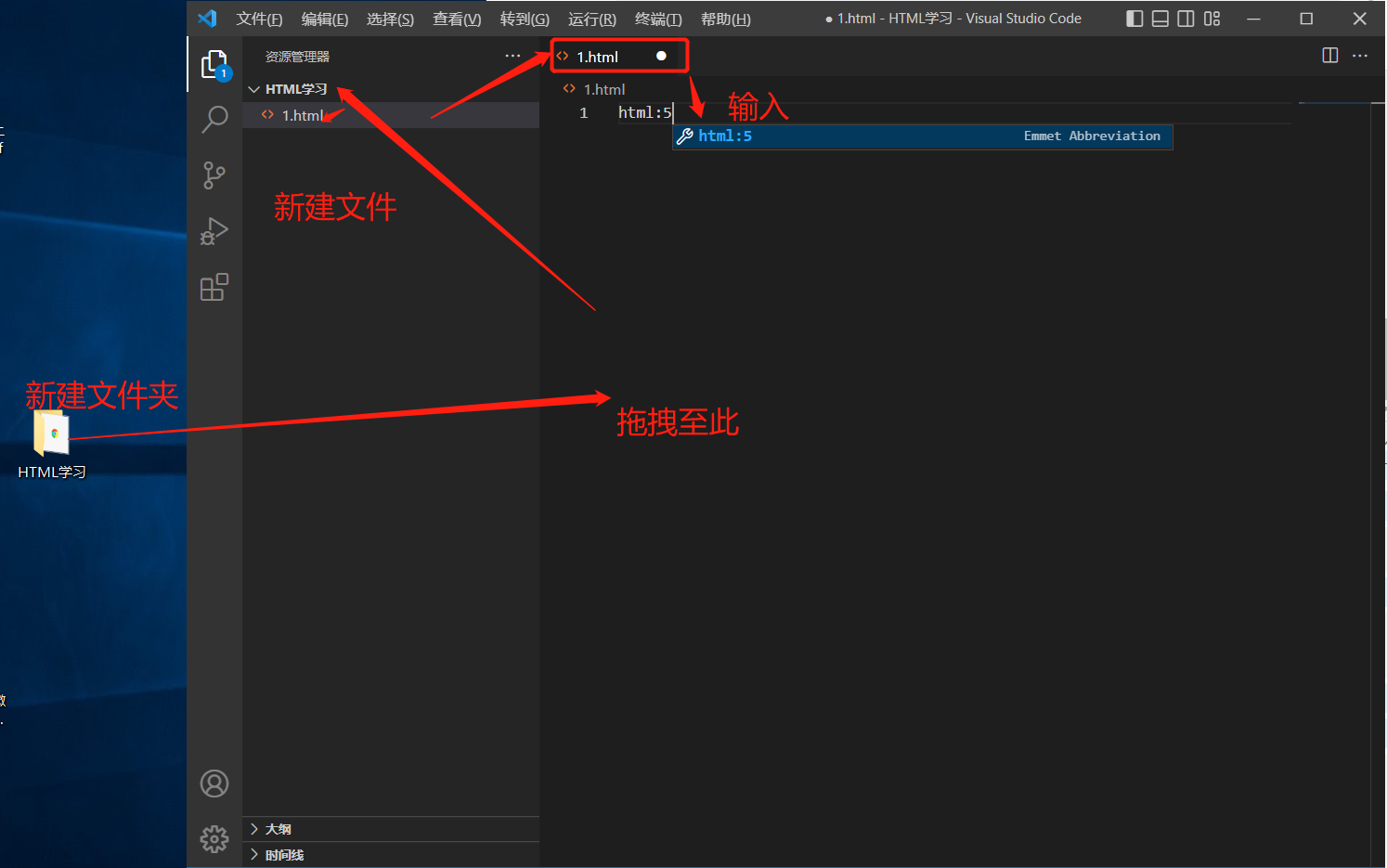Close the Visual Studio Code window
Image resolution: width=1387 pixels, height=868 pixels.
coord(1360,19)
